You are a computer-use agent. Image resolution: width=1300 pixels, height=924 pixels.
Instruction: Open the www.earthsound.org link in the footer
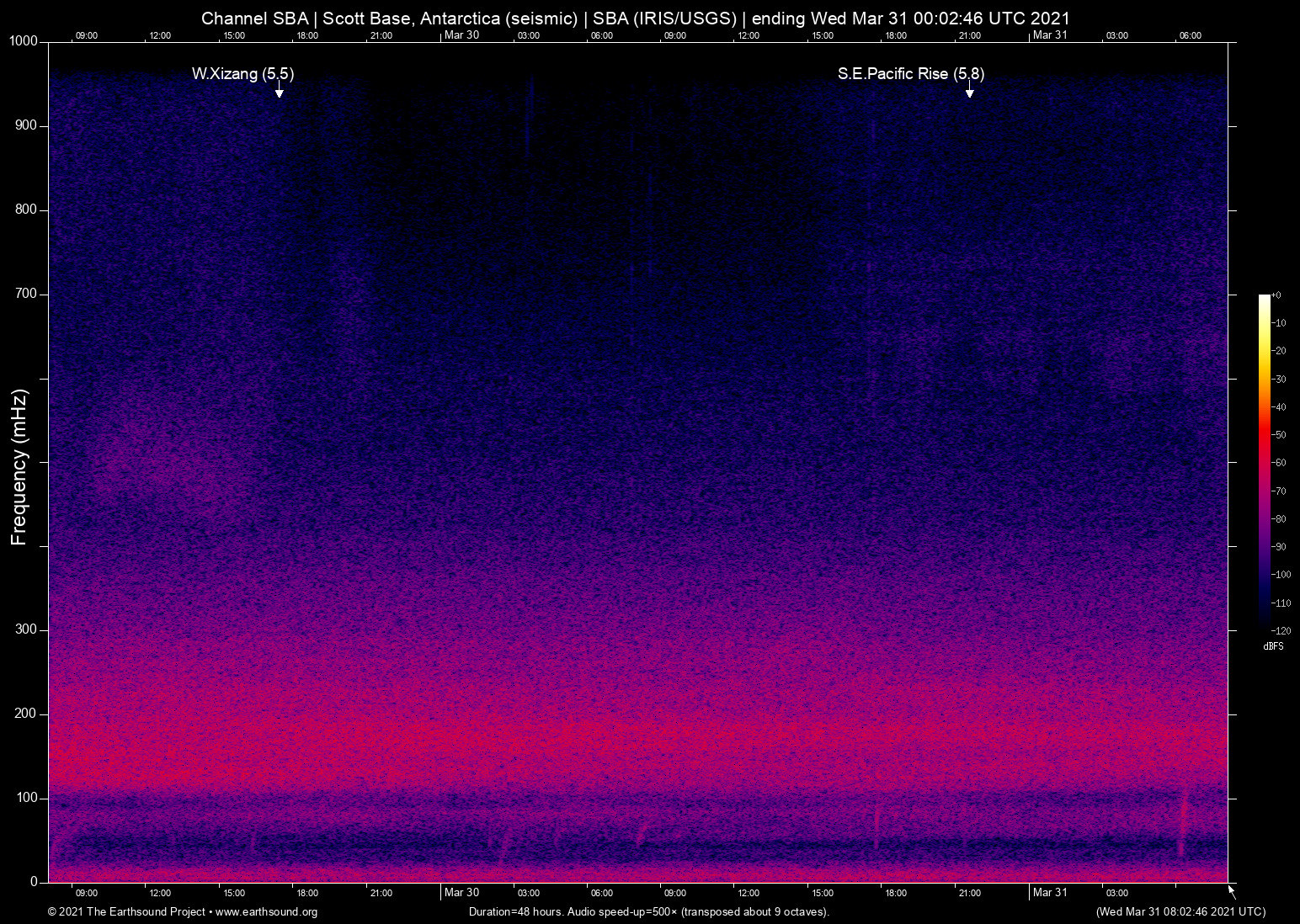point(266,912)
